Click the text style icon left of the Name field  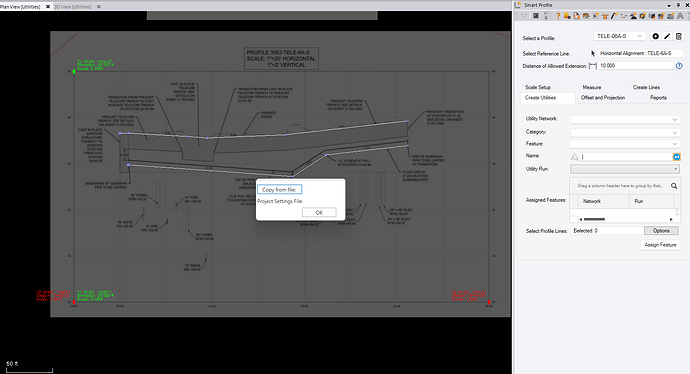point(574,157)
